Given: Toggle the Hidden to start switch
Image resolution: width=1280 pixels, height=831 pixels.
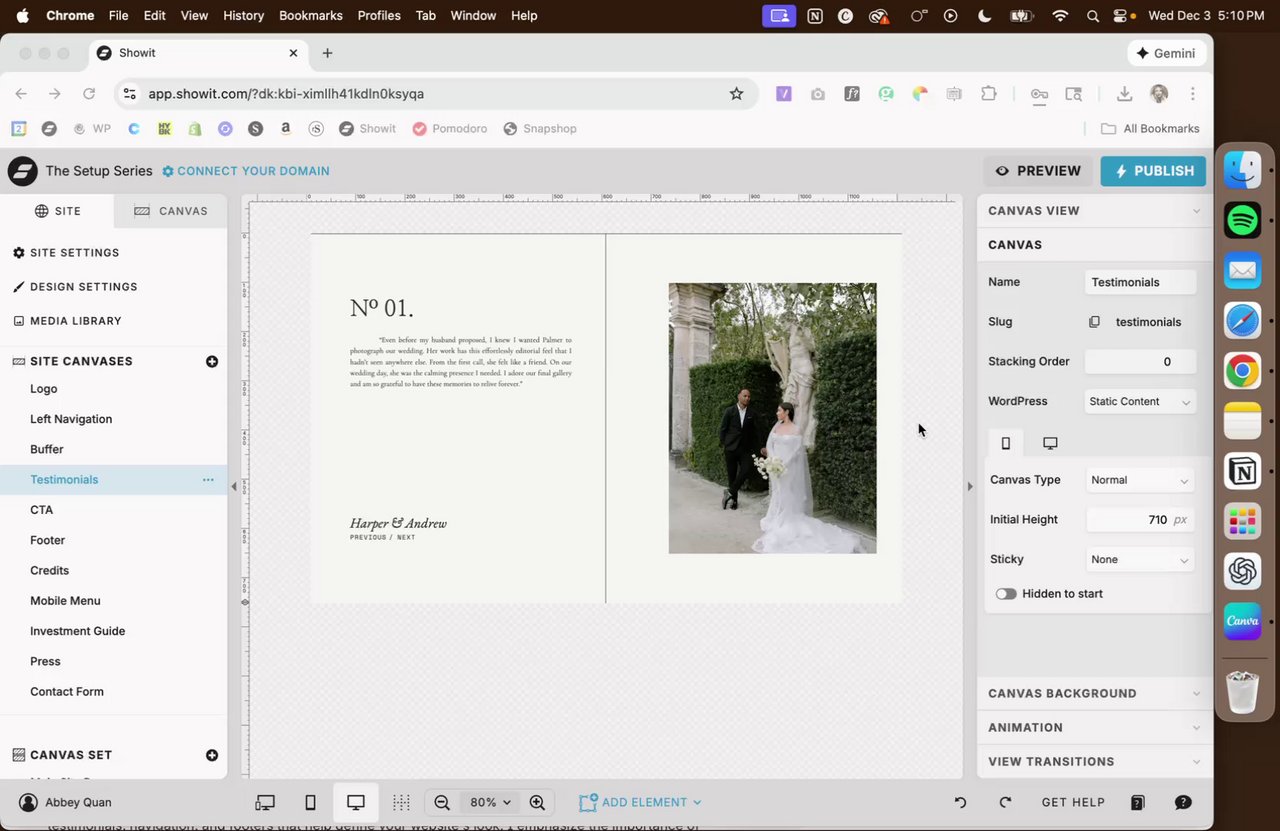Looking at the screenshot, I should pyautogui.click(x=1006, y=594).
